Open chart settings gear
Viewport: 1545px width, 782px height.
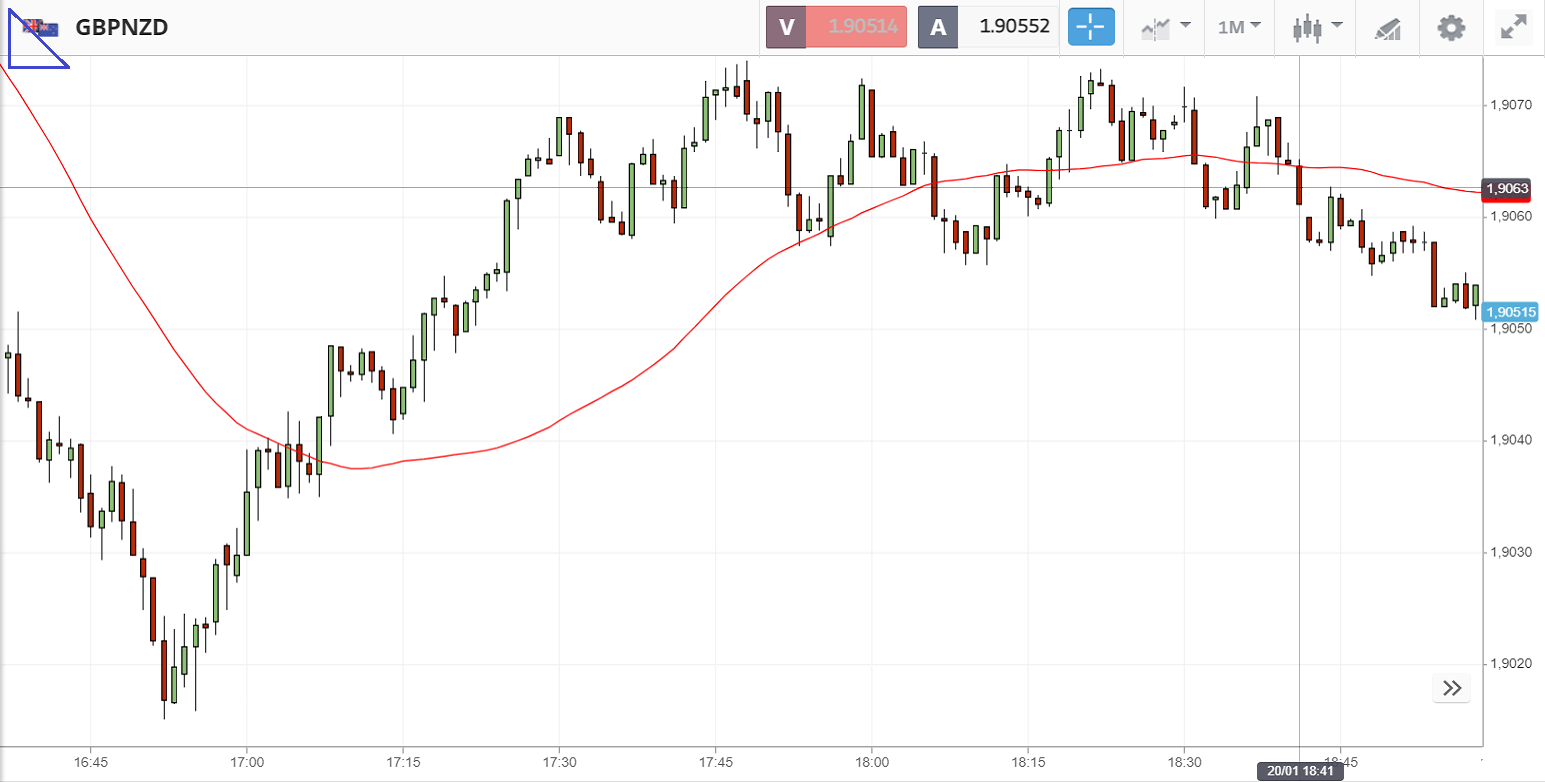pos(1450,27)
